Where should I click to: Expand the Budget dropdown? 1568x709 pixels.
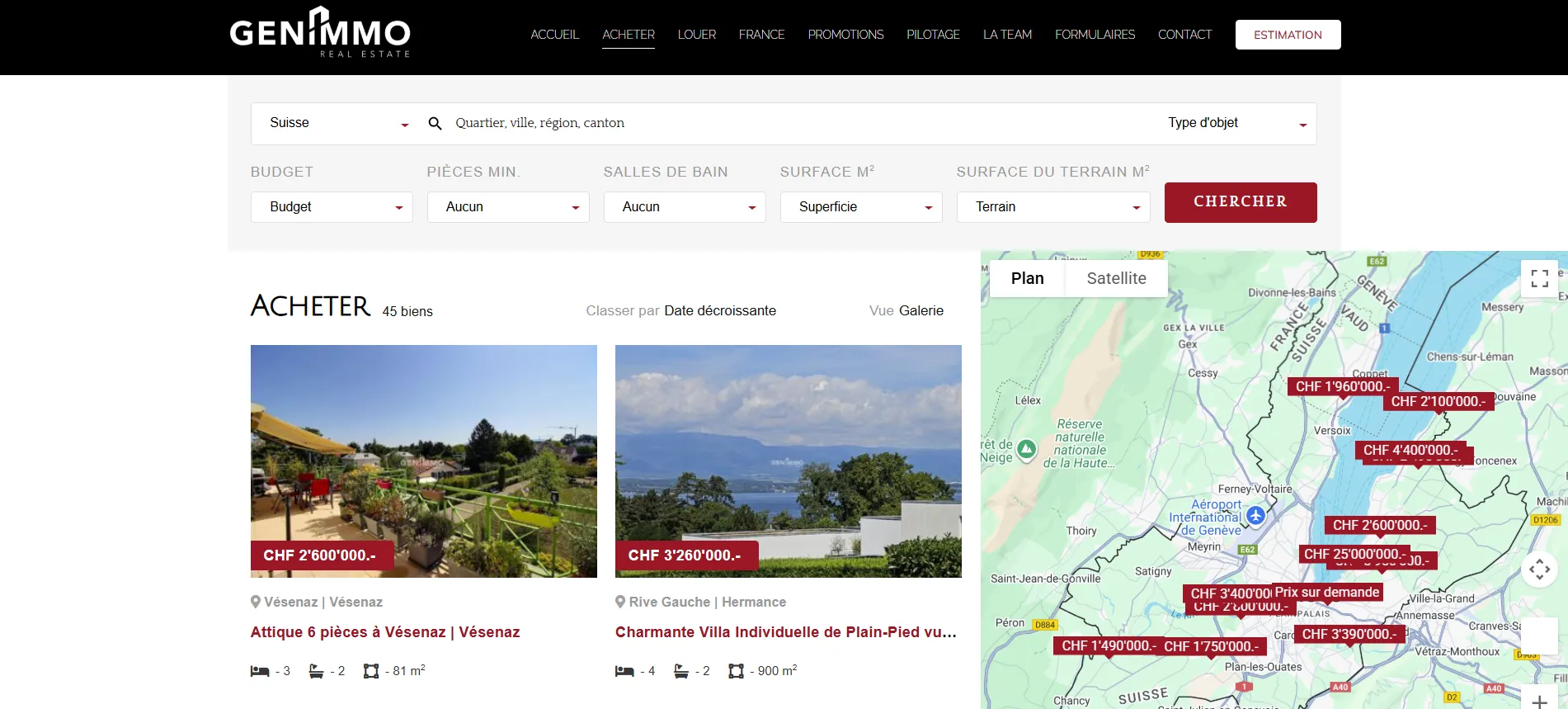[x=332, y=207]
